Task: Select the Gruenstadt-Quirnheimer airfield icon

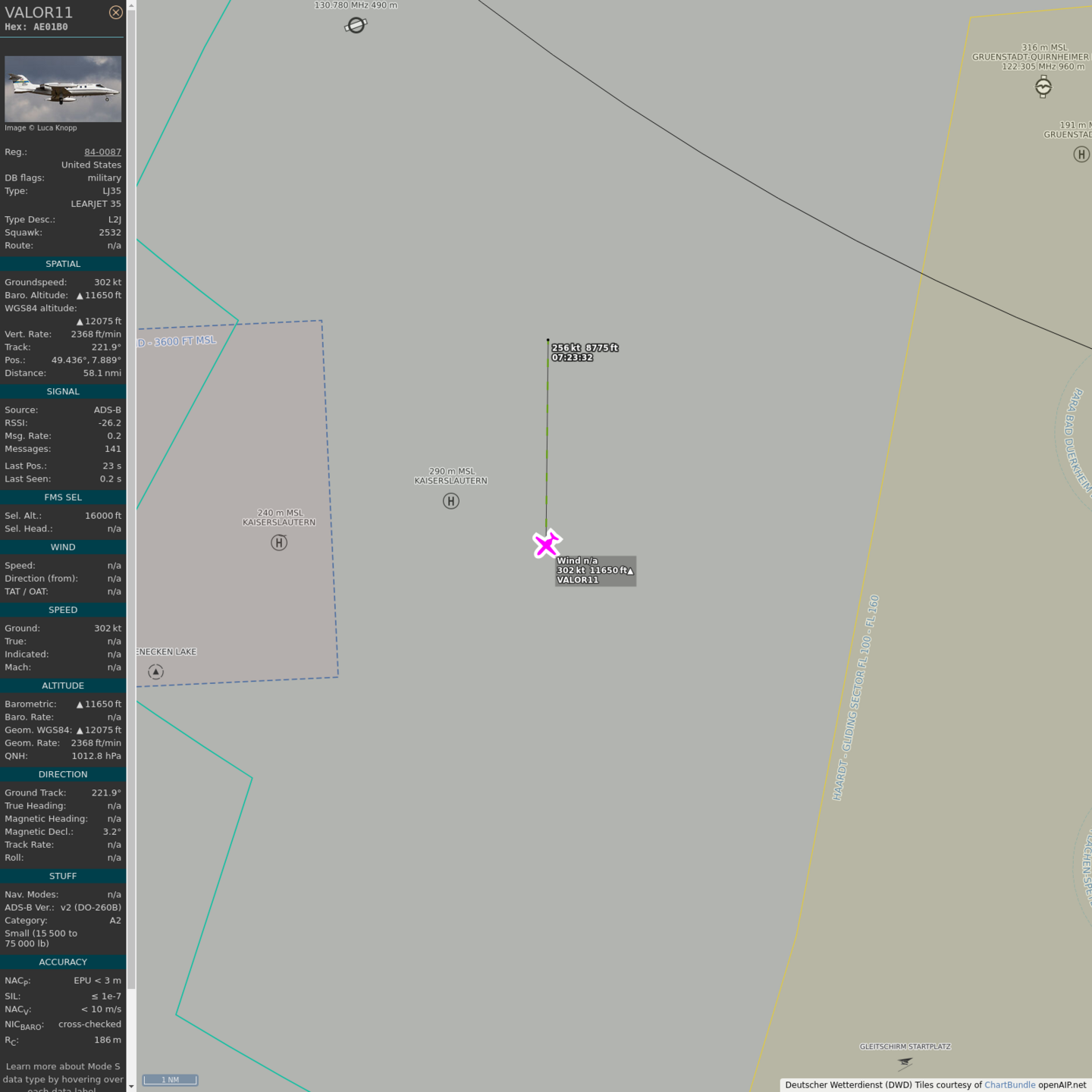Action: 1043,87
